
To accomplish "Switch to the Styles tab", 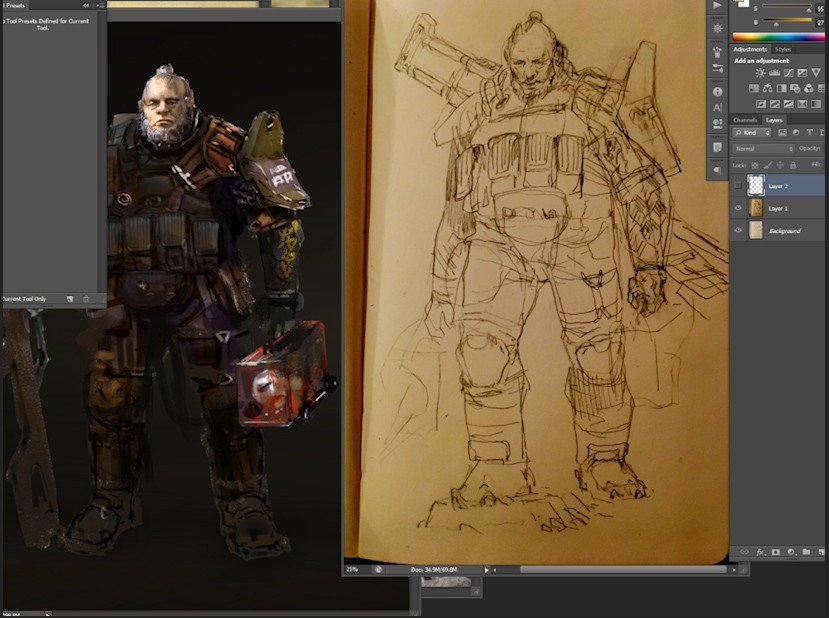I will click(x=783, y=49).
